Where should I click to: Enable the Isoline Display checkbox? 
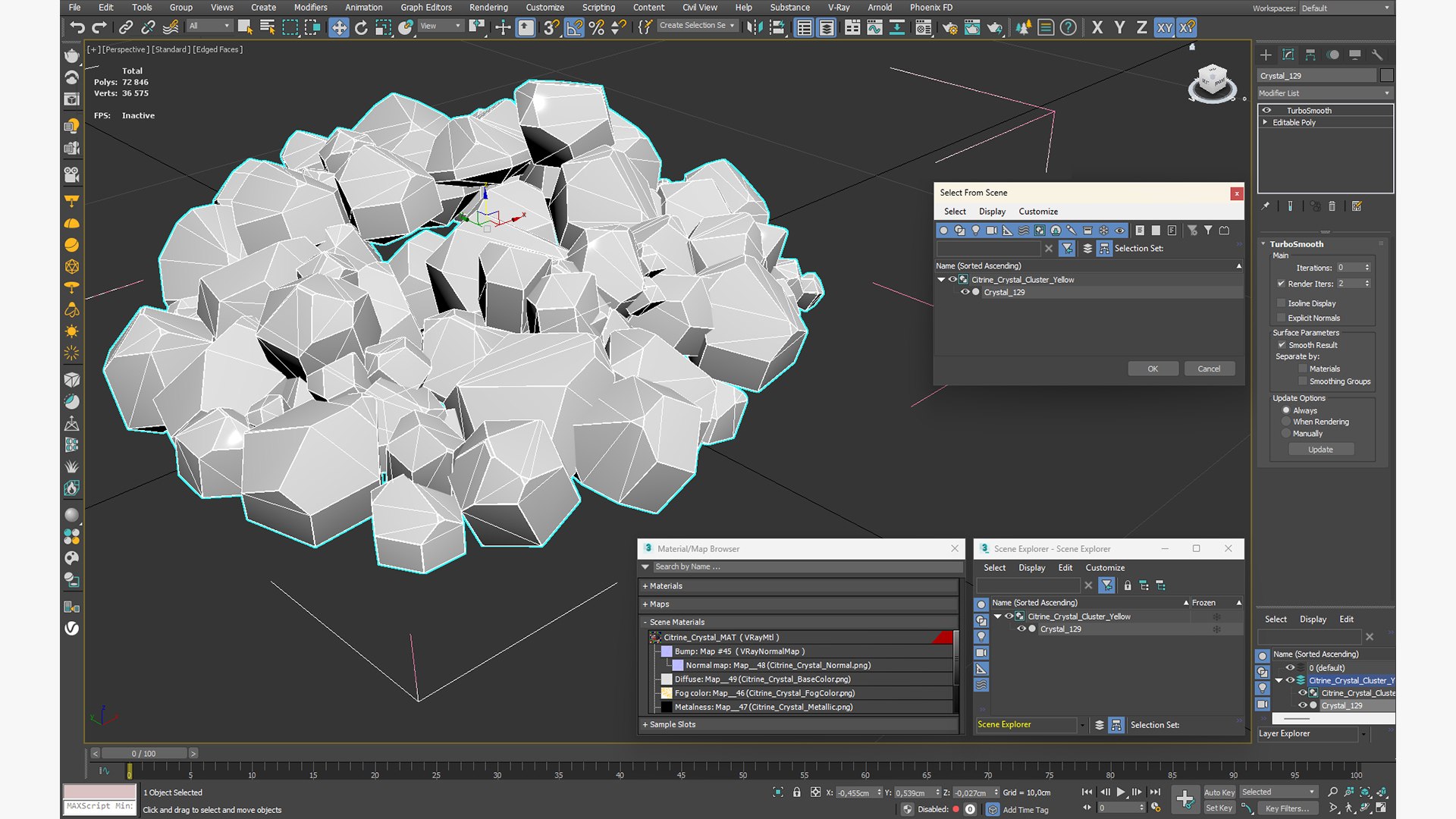1282,303
